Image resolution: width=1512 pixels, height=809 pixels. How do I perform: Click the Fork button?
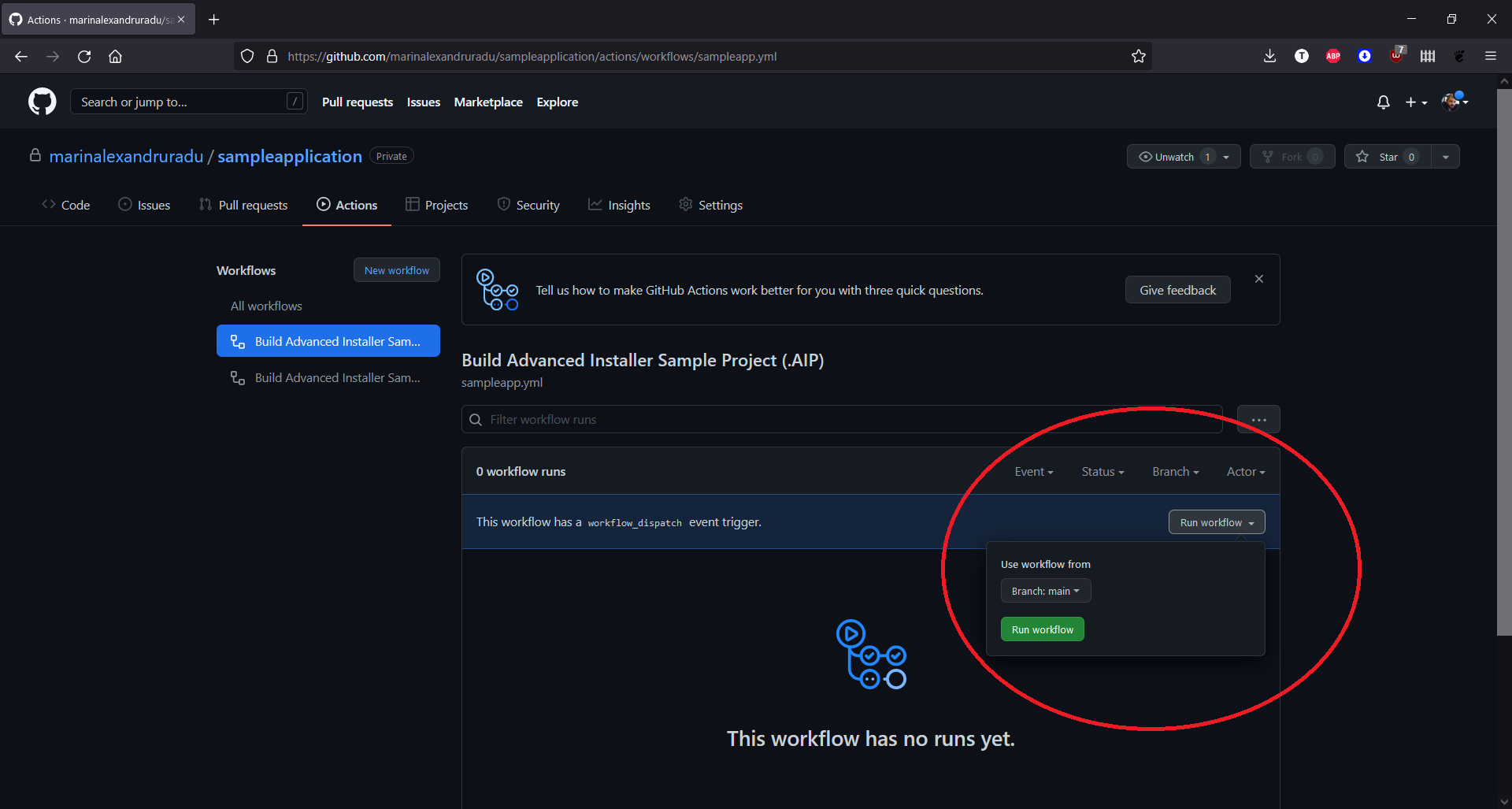[1292, 157]
